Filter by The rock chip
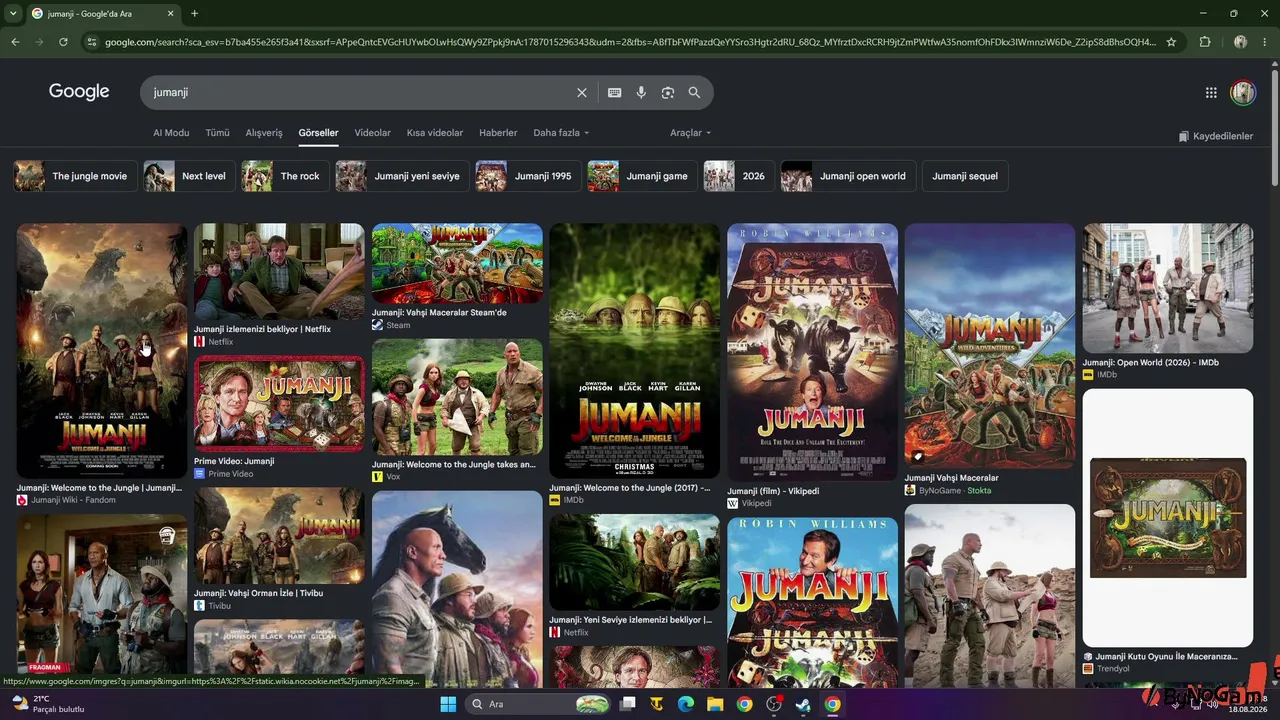This screenshot has height=720, width=1280. (285, 176)
